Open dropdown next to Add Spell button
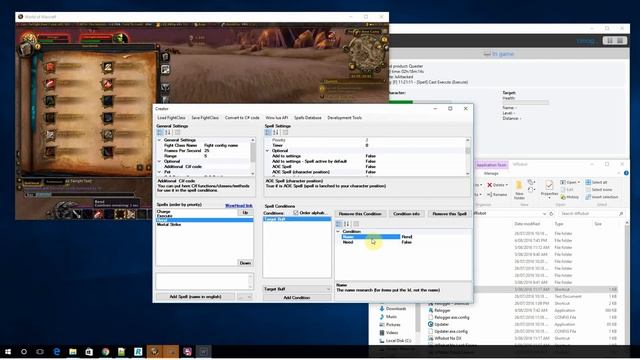Screen dimensions: 640x360 click(x=245, y=297)
